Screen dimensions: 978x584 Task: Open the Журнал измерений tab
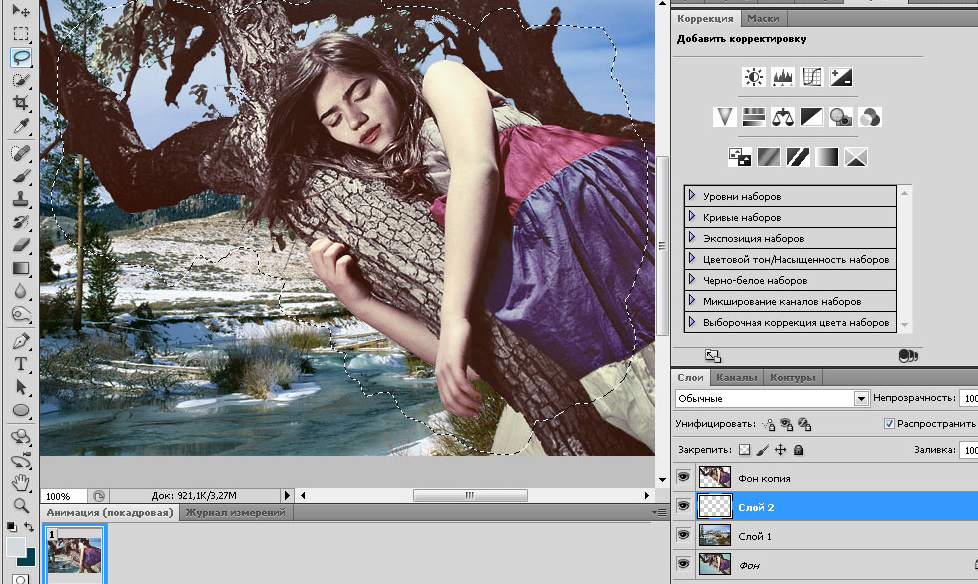[x=236, y=512]
